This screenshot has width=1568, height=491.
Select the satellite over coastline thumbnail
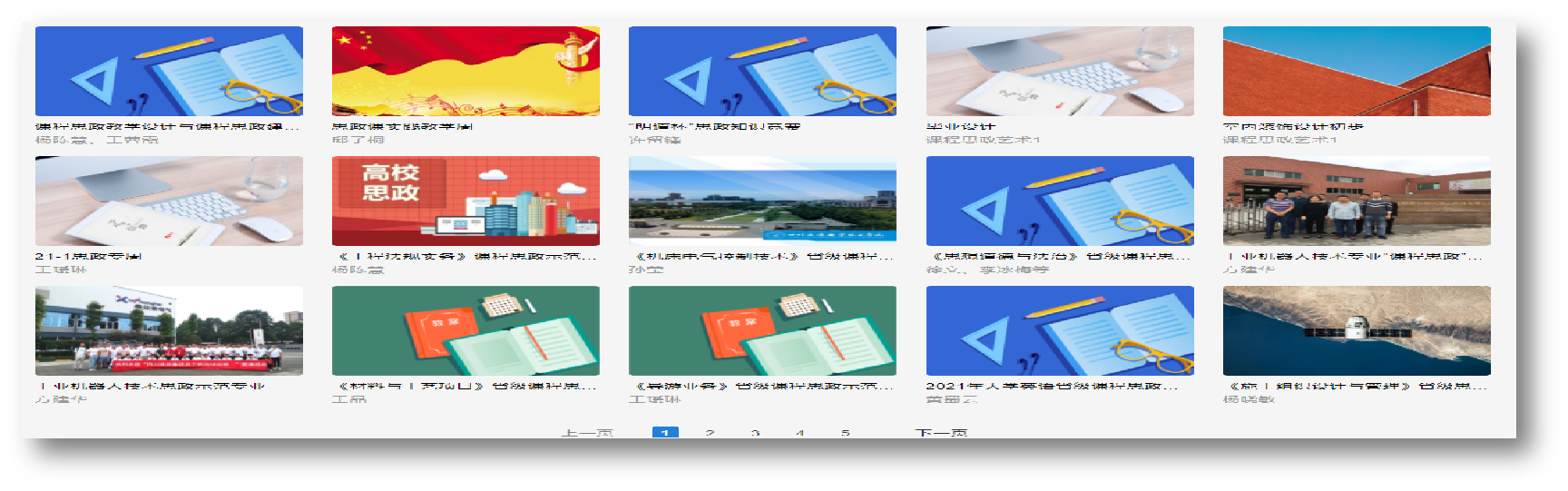coord(1357,330)
